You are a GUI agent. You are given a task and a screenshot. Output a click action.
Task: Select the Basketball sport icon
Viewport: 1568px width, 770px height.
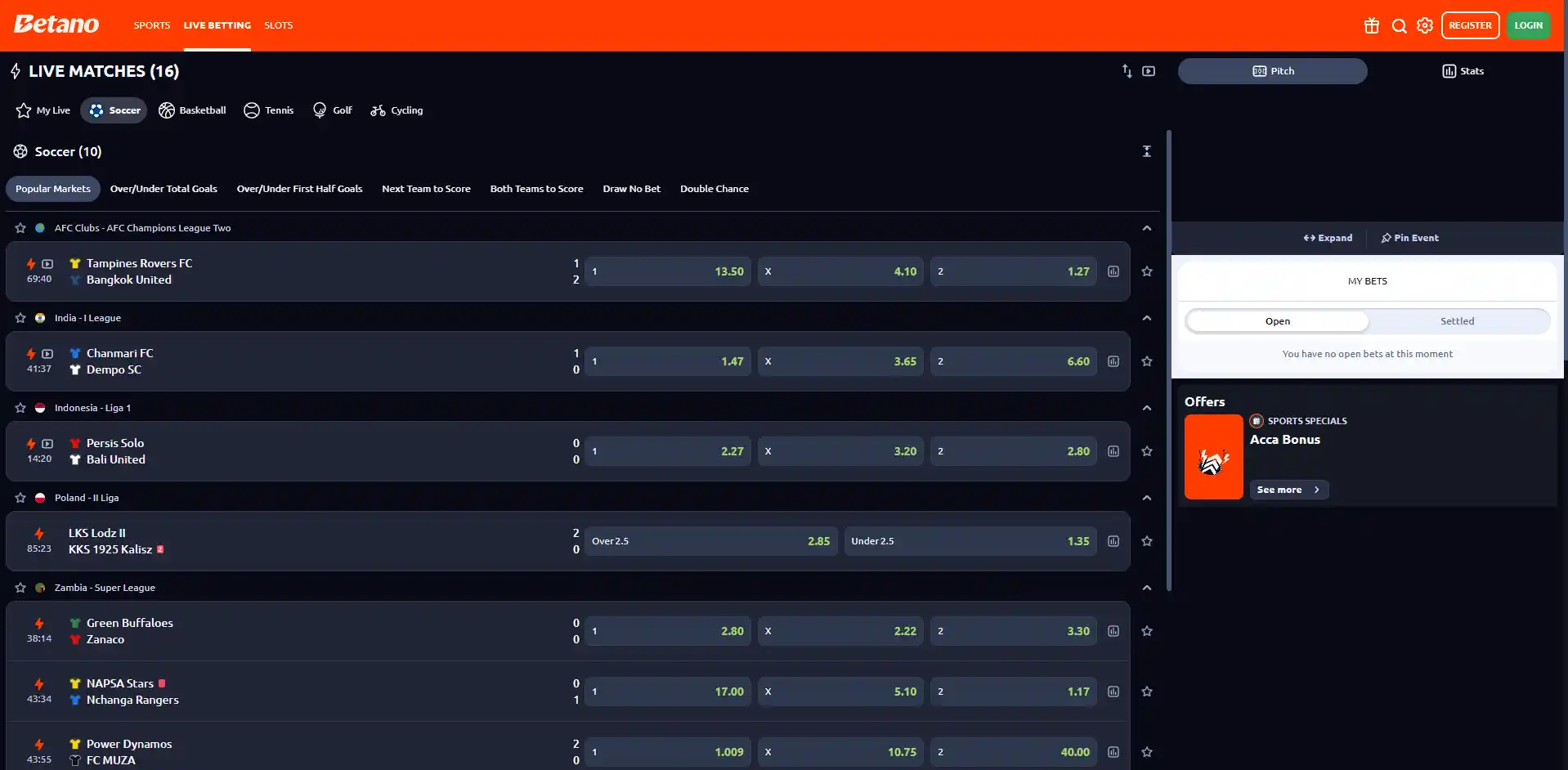coord(167,110)
